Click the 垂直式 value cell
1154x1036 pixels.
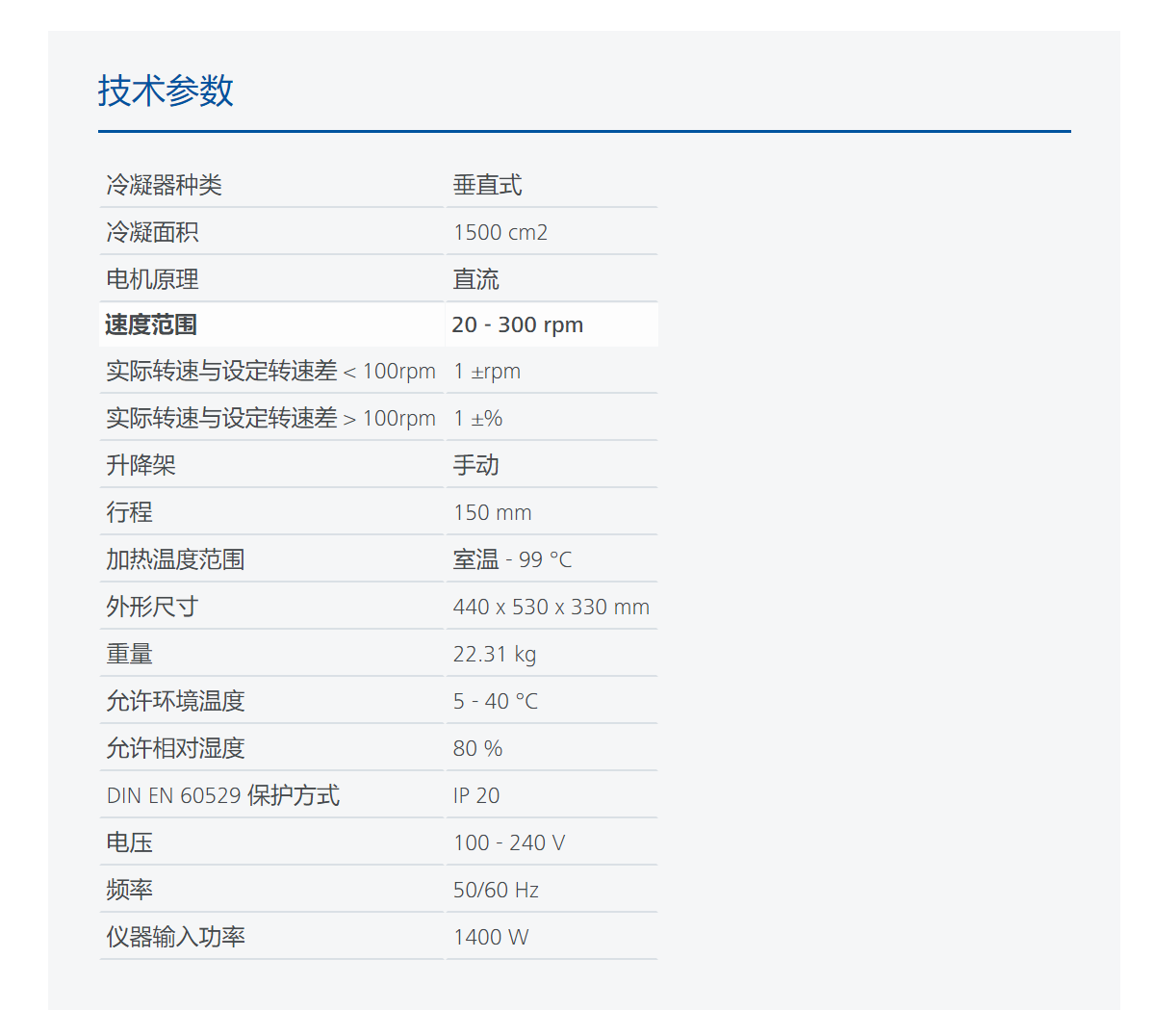487,185
